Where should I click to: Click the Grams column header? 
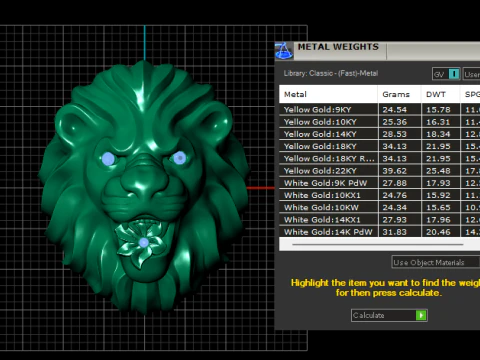tap(399, 94)
